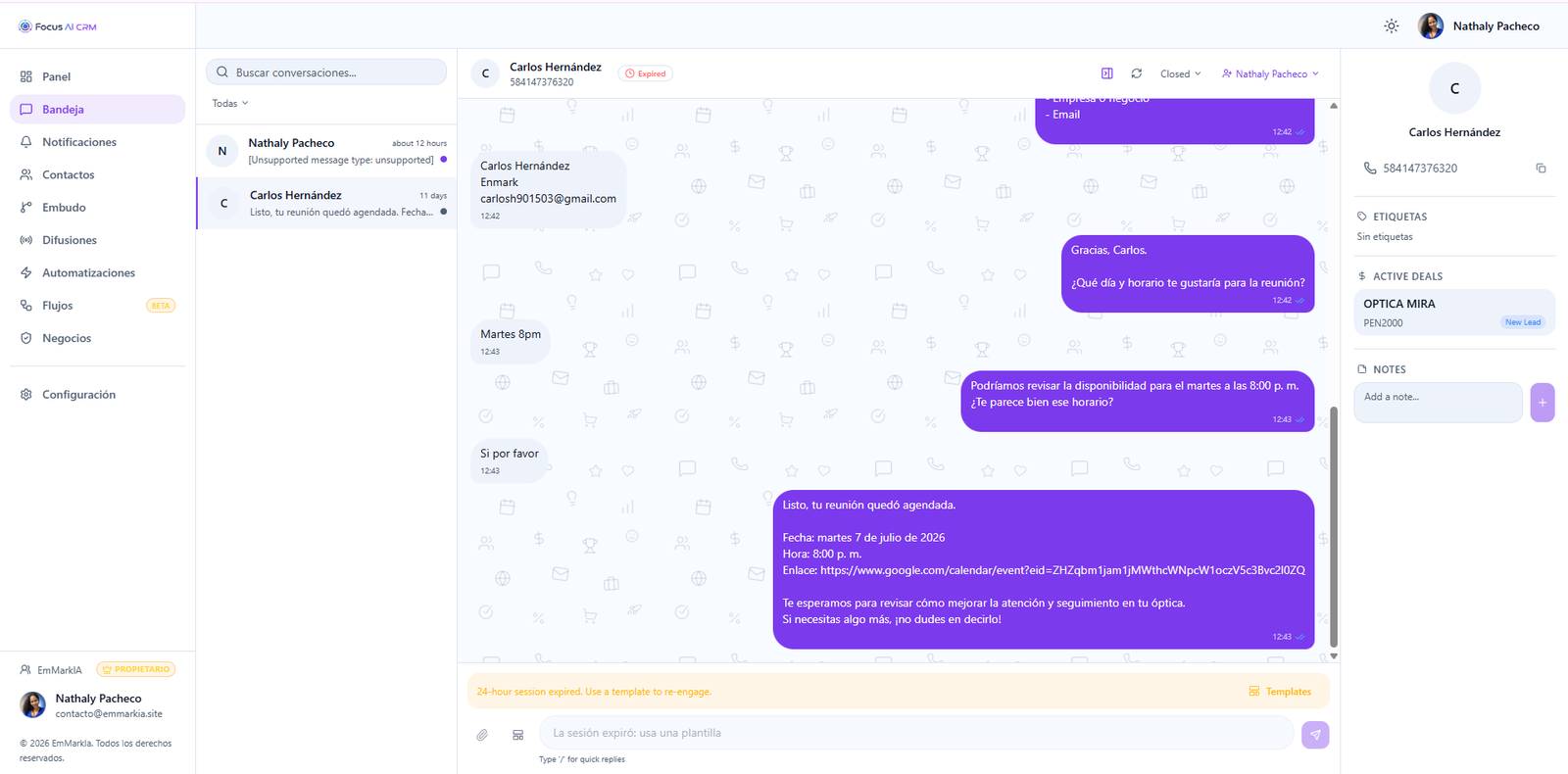The height and width of the screenshot is (774, 1568).
Task: Go to Notificaciones
Action: (97, 142)
